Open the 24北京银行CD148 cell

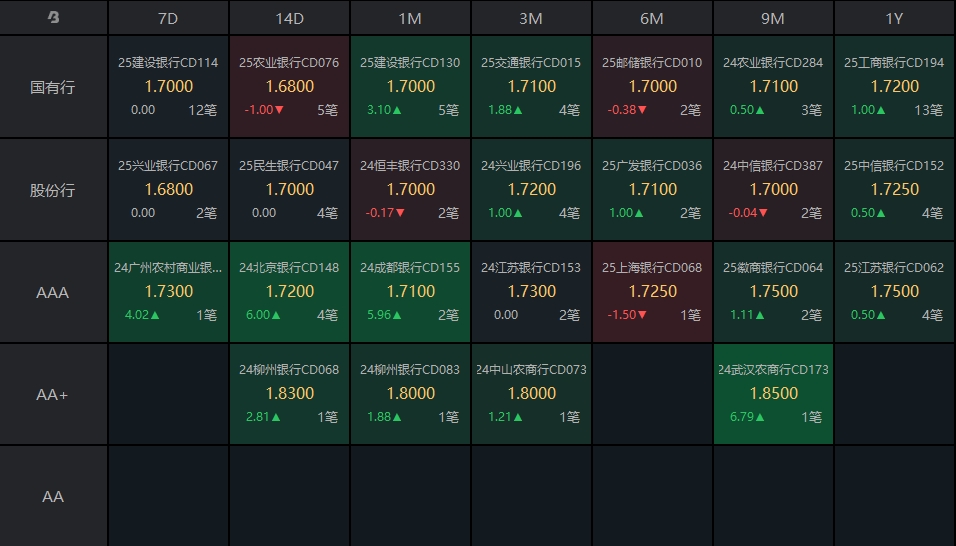(x=289, y=292)
